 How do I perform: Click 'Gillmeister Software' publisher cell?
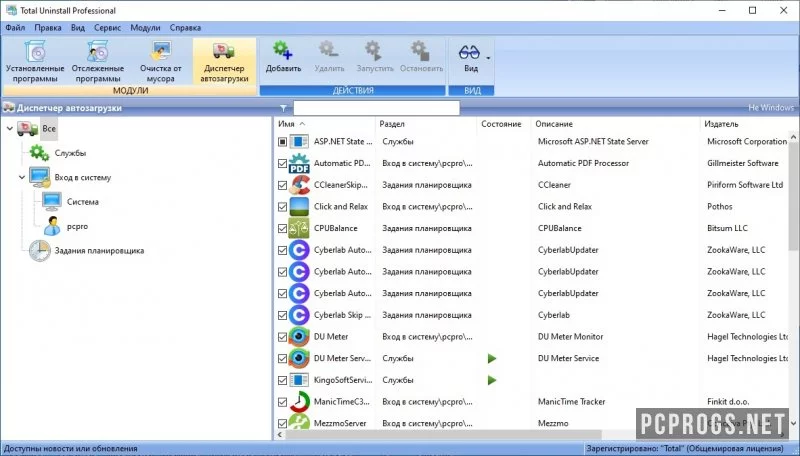(743, 164)
